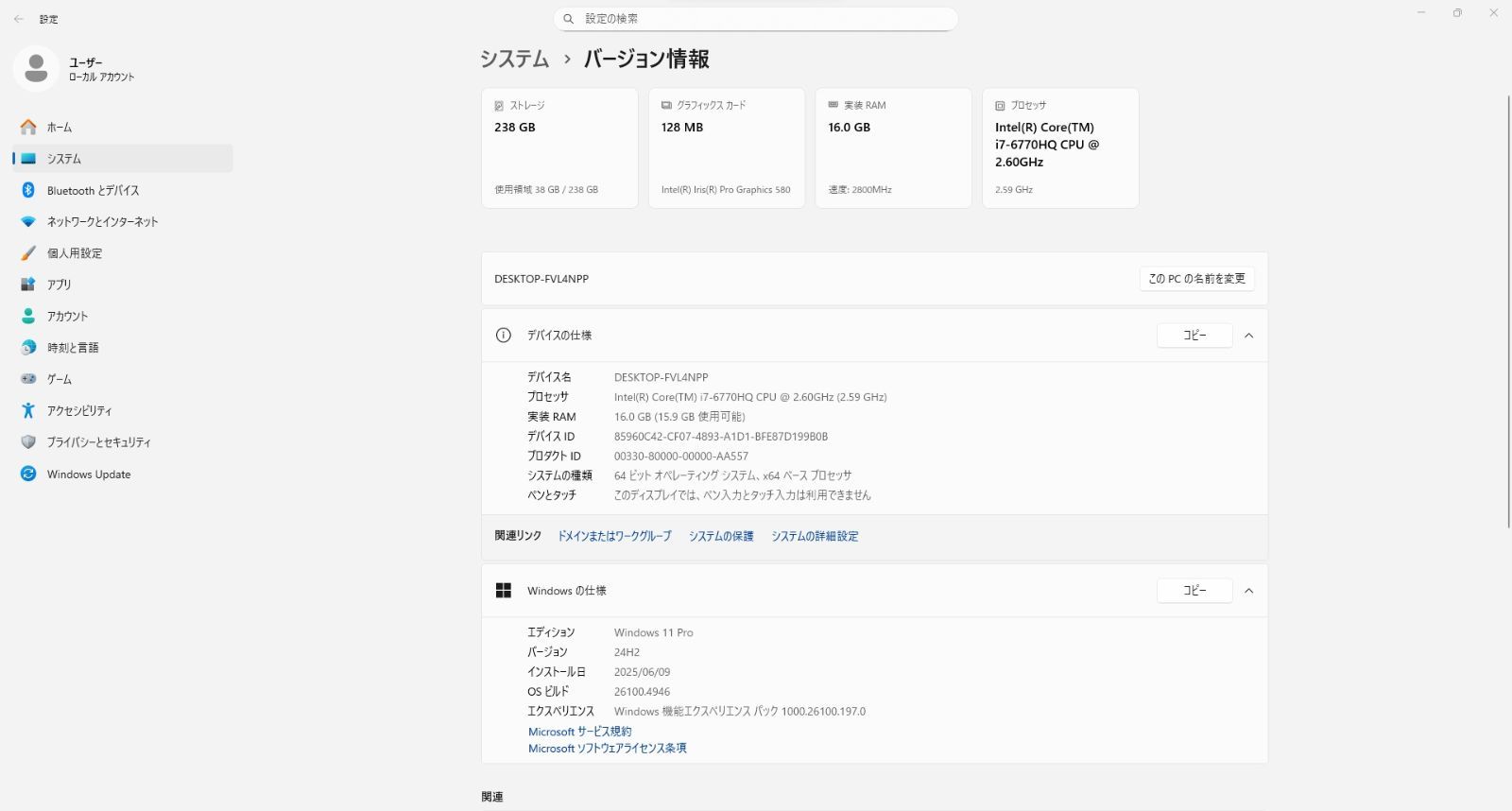Viewport: 1512px width, 811px height.
Task: Click the Apps icon in sidebar
Action: tap(28, 285)
